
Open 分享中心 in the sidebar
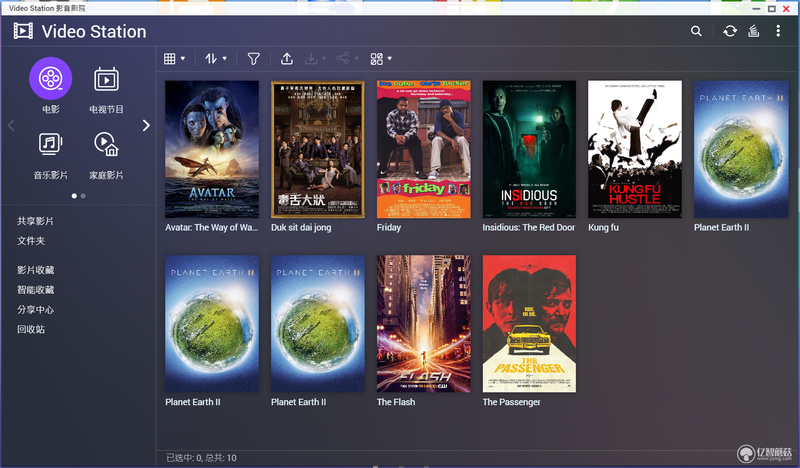pyautogui.click(x=35, y=310)
